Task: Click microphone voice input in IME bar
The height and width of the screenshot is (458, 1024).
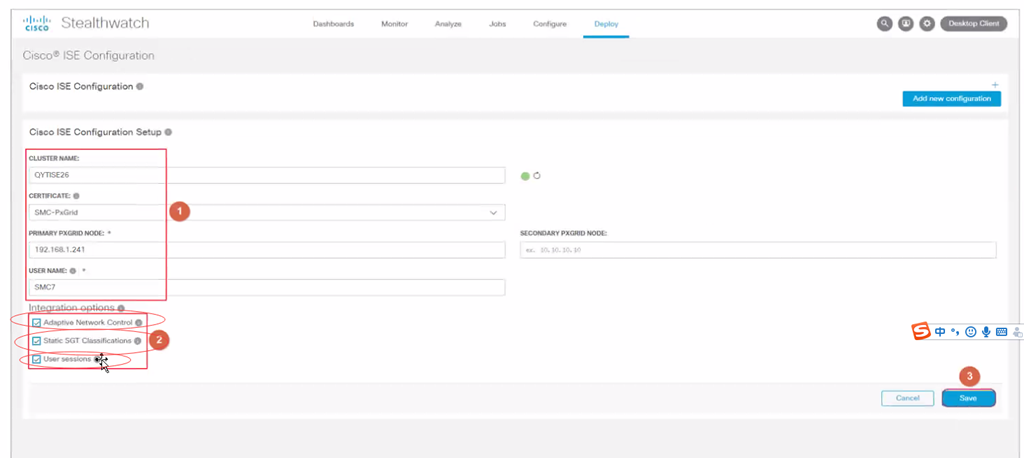Action: [985, 332]
